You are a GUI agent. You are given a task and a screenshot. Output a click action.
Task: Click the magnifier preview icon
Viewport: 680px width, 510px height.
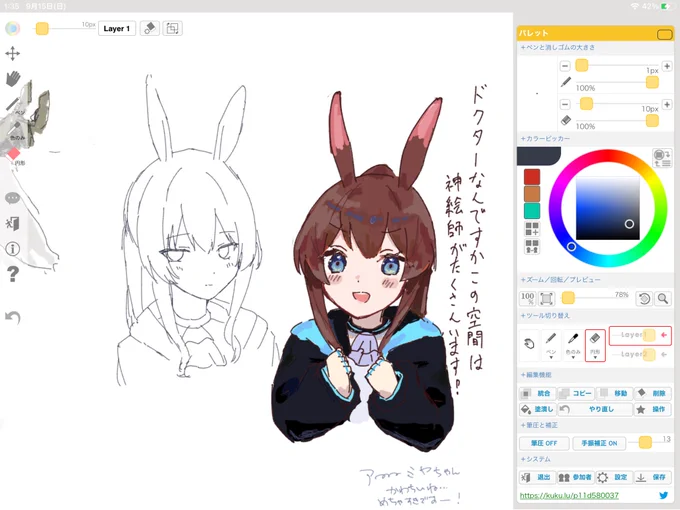pyautogui.click(x=663, y=298)
